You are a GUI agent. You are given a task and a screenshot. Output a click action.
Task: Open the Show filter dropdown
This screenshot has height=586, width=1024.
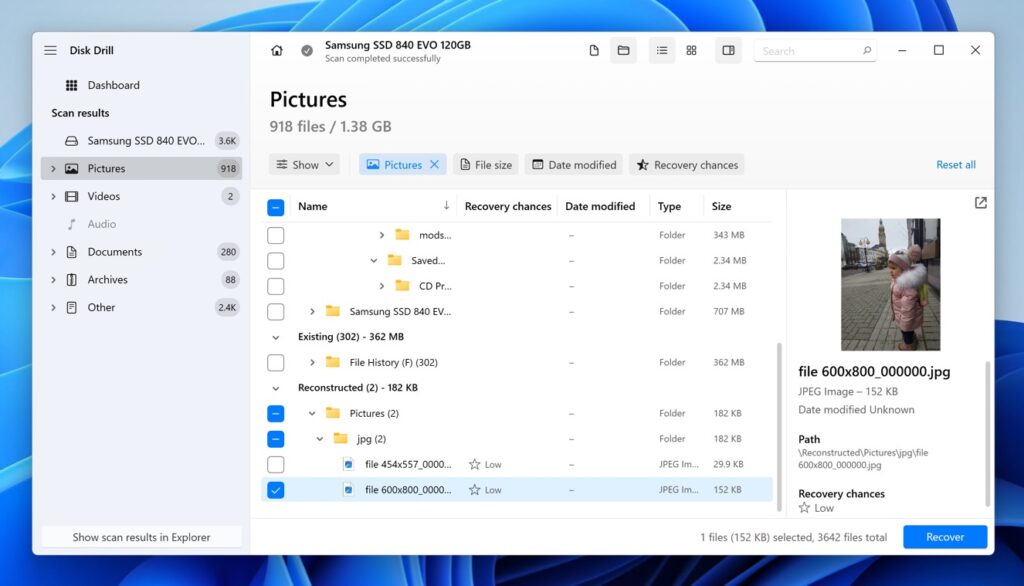[303, 164]
